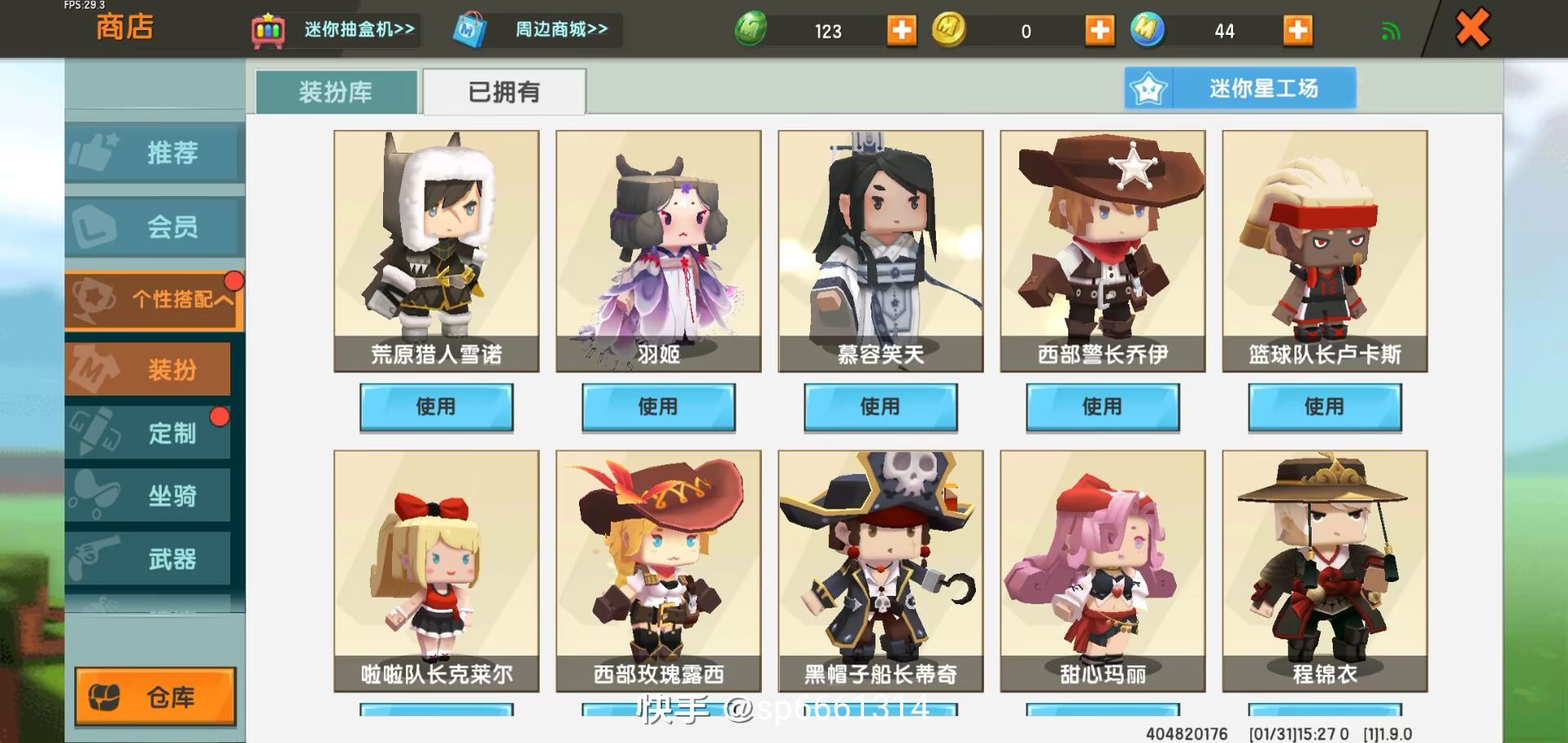Open the 仓库 warehouse button
The image size is (1568, 743).
tap(155, 696)
